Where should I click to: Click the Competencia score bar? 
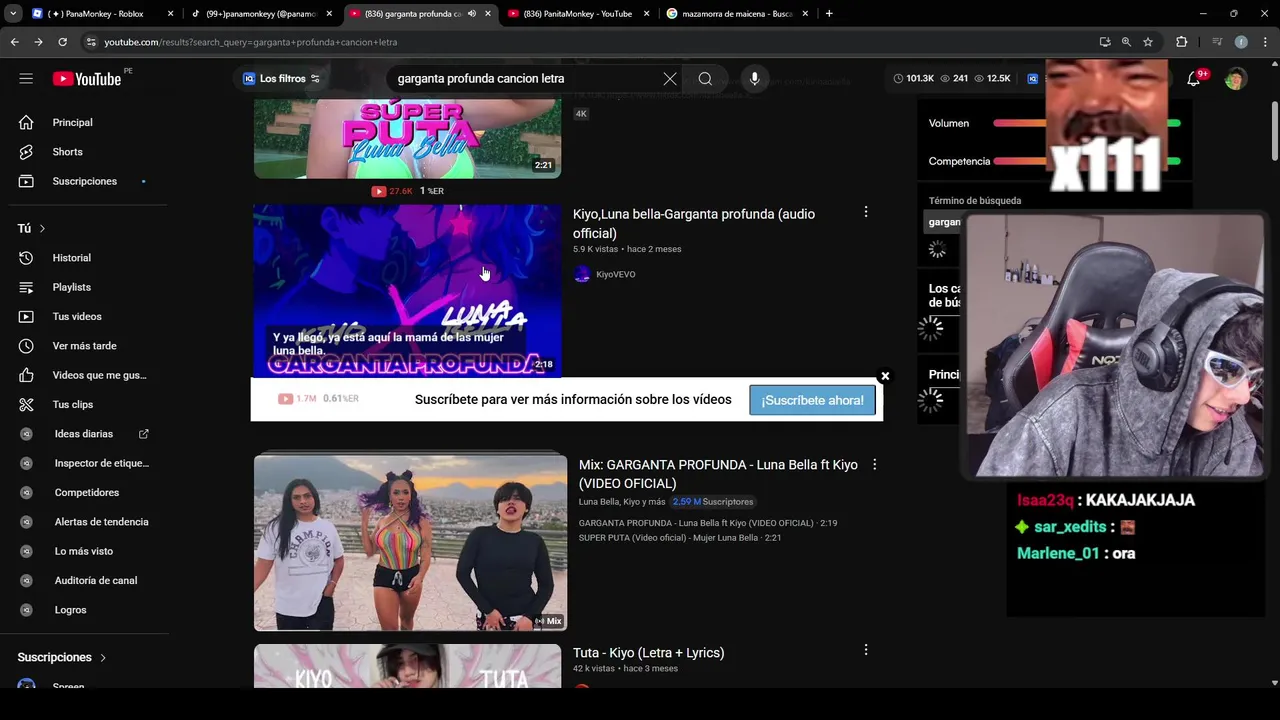(1087, 161)
